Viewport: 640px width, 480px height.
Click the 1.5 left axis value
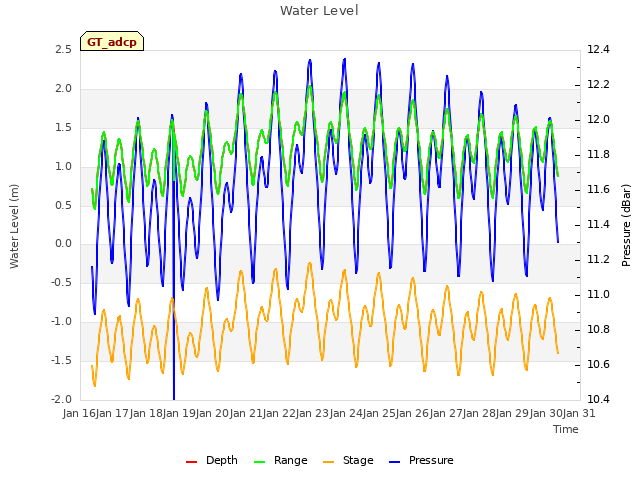tap(63, 127)
